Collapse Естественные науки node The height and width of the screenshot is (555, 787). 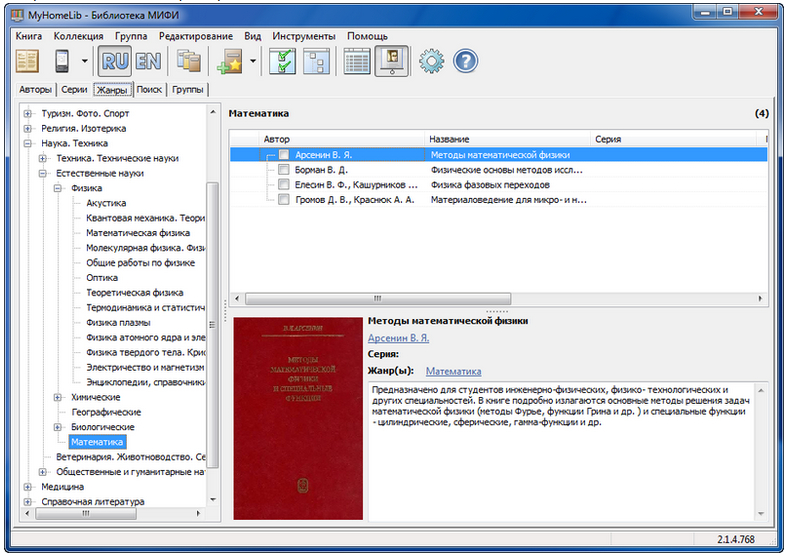43,174
